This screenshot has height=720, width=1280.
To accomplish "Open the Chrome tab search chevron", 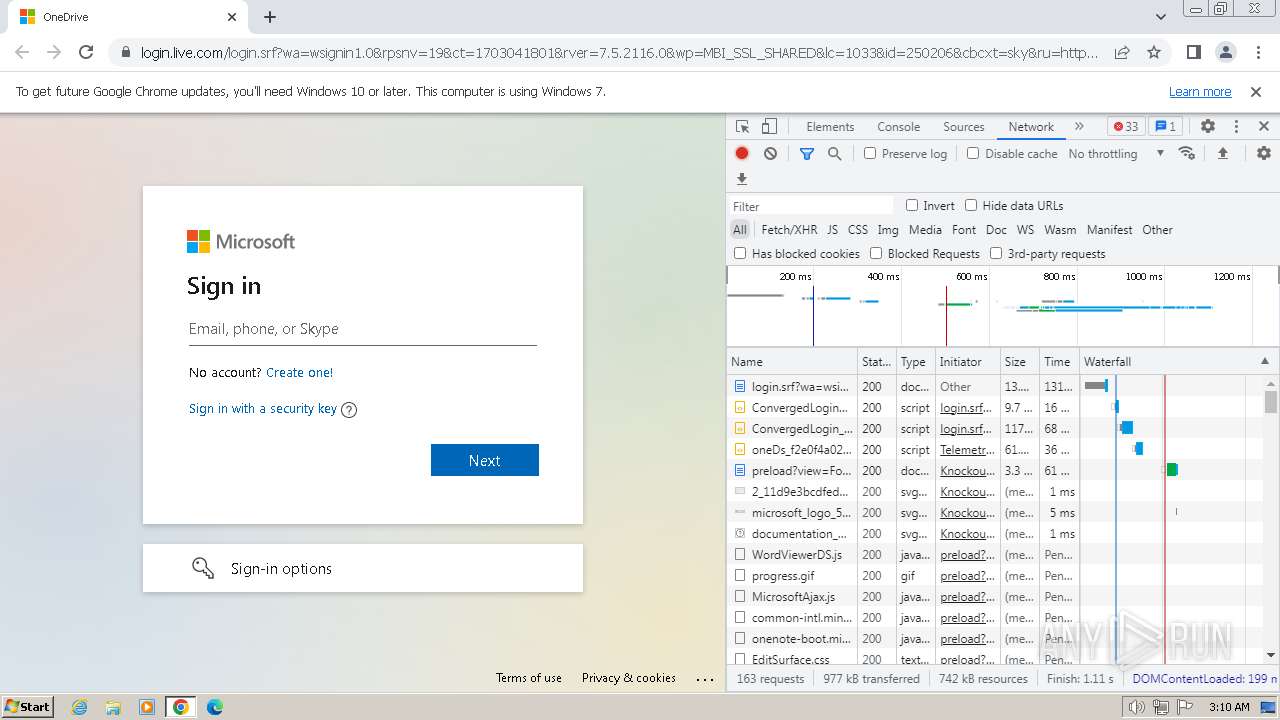I will (x=1161, y=17).
